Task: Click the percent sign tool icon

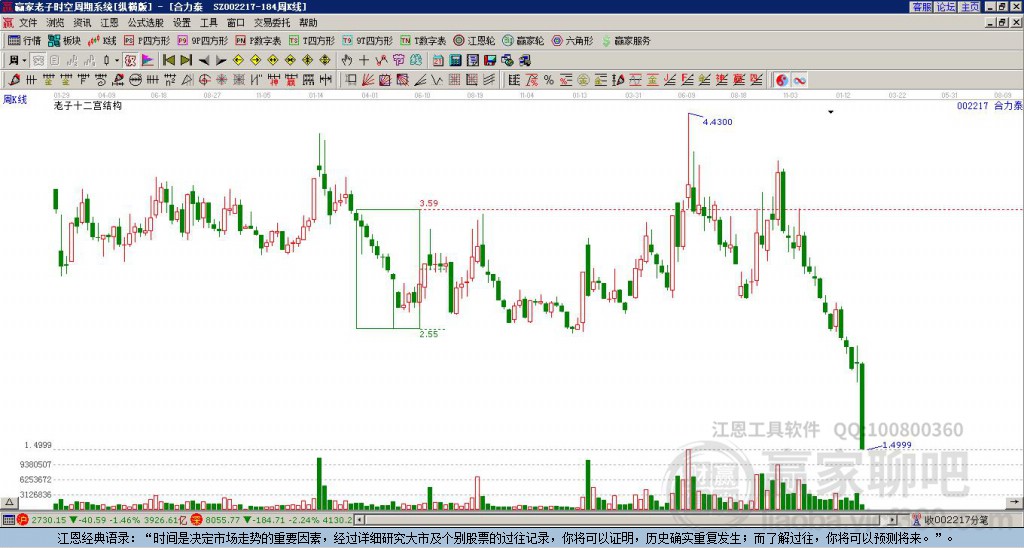Action: click(549, 80)
